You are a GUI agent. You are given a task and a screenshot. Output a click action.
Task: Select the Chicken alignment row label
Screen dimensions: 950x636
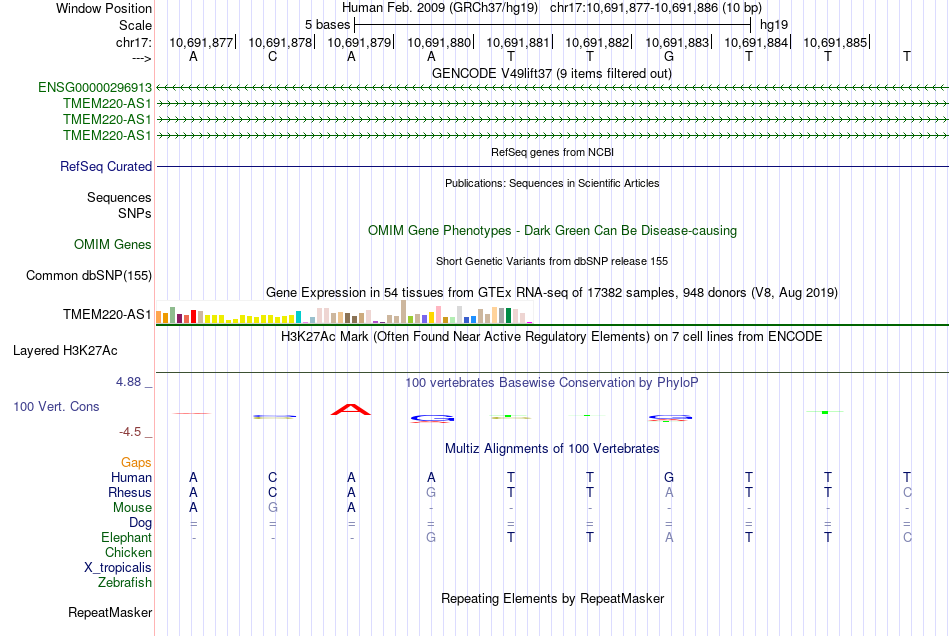pos(128,552)
